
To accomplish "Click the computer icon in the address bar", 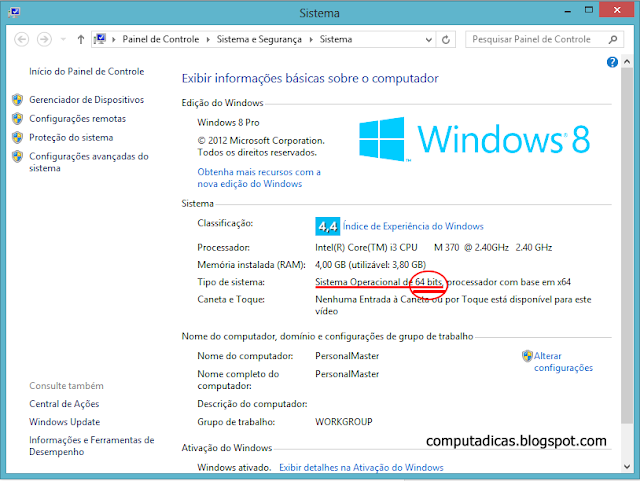I will [100, 39].
